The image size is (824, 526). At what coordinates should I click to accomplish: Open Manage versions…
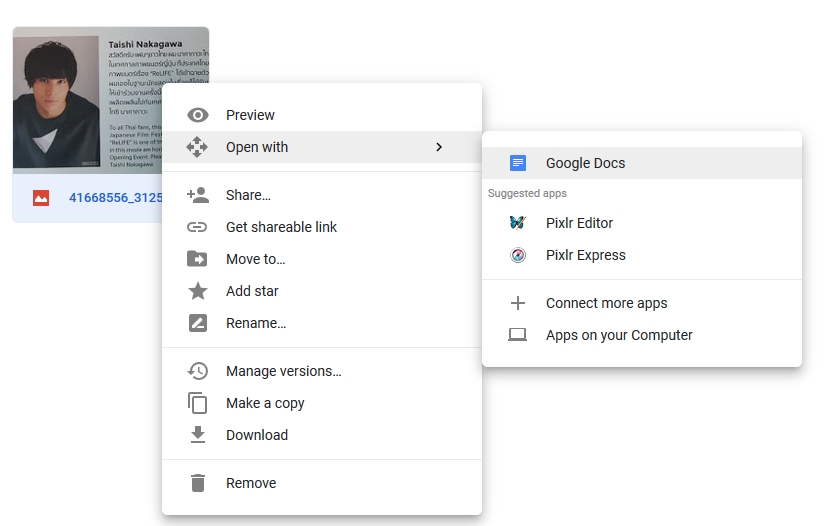(283, 371)
